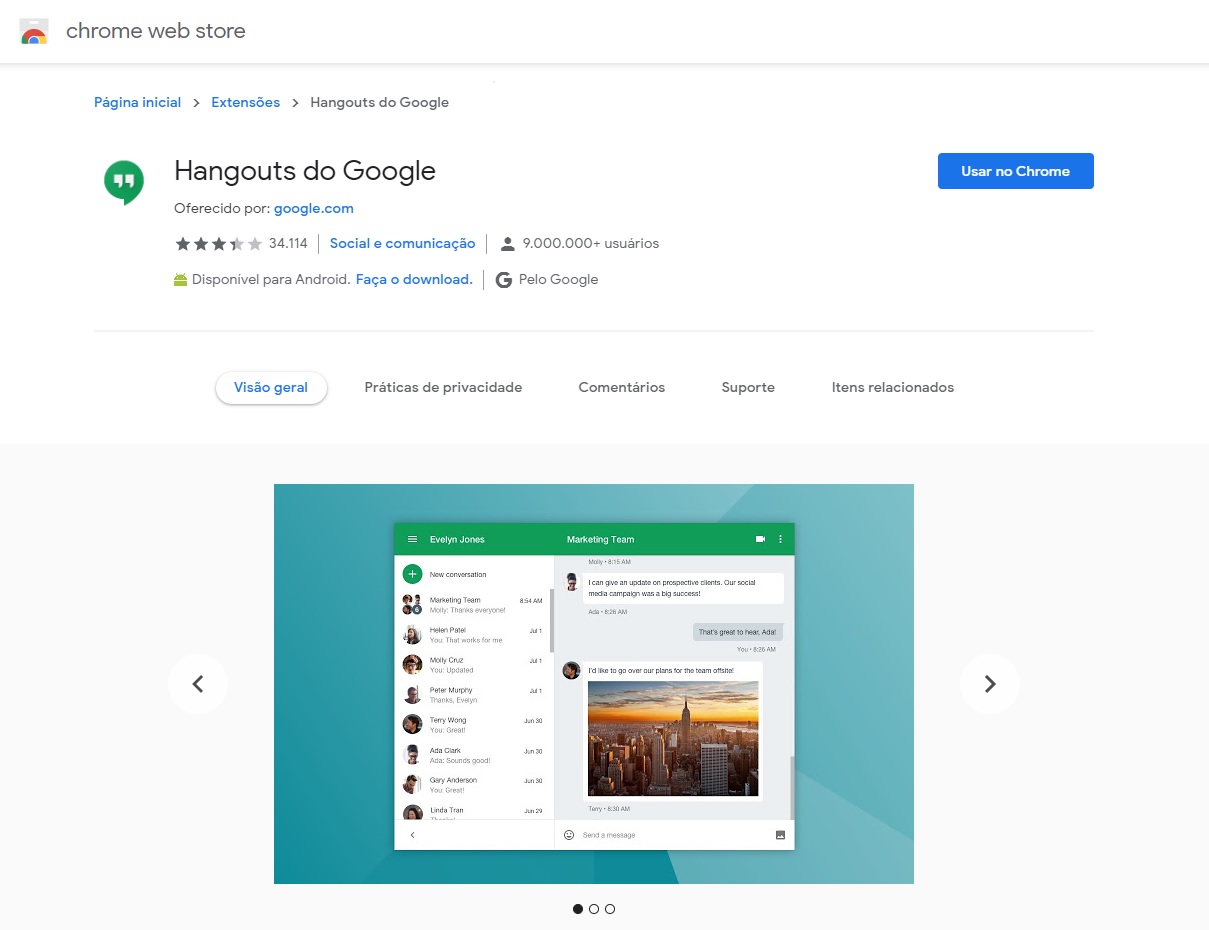Click the Google G logo icon
Image resolution: width=1209 pixels, height=930 pixels.
pyautogui.click(x=503, y=280)
